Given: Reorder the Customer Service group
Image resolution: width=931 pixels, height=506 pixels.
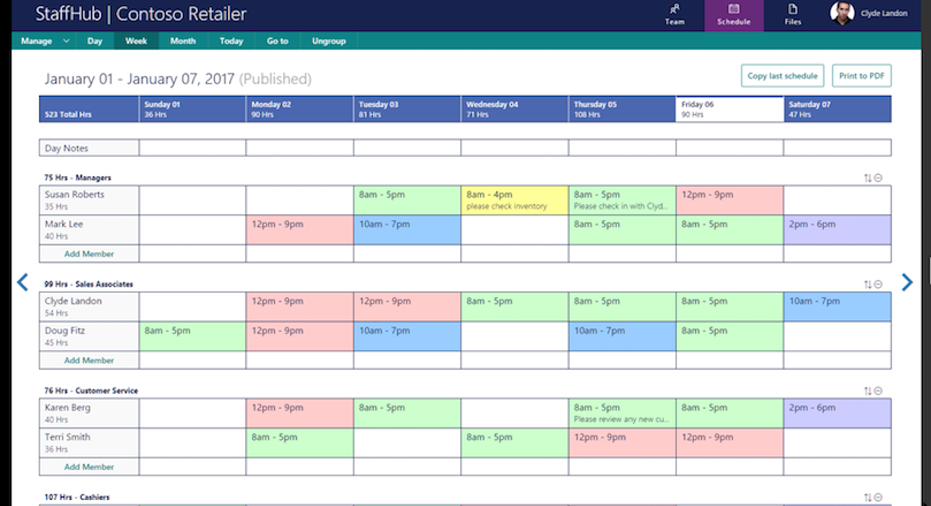Looking at the screenshot, I should (x=867, y=391).
